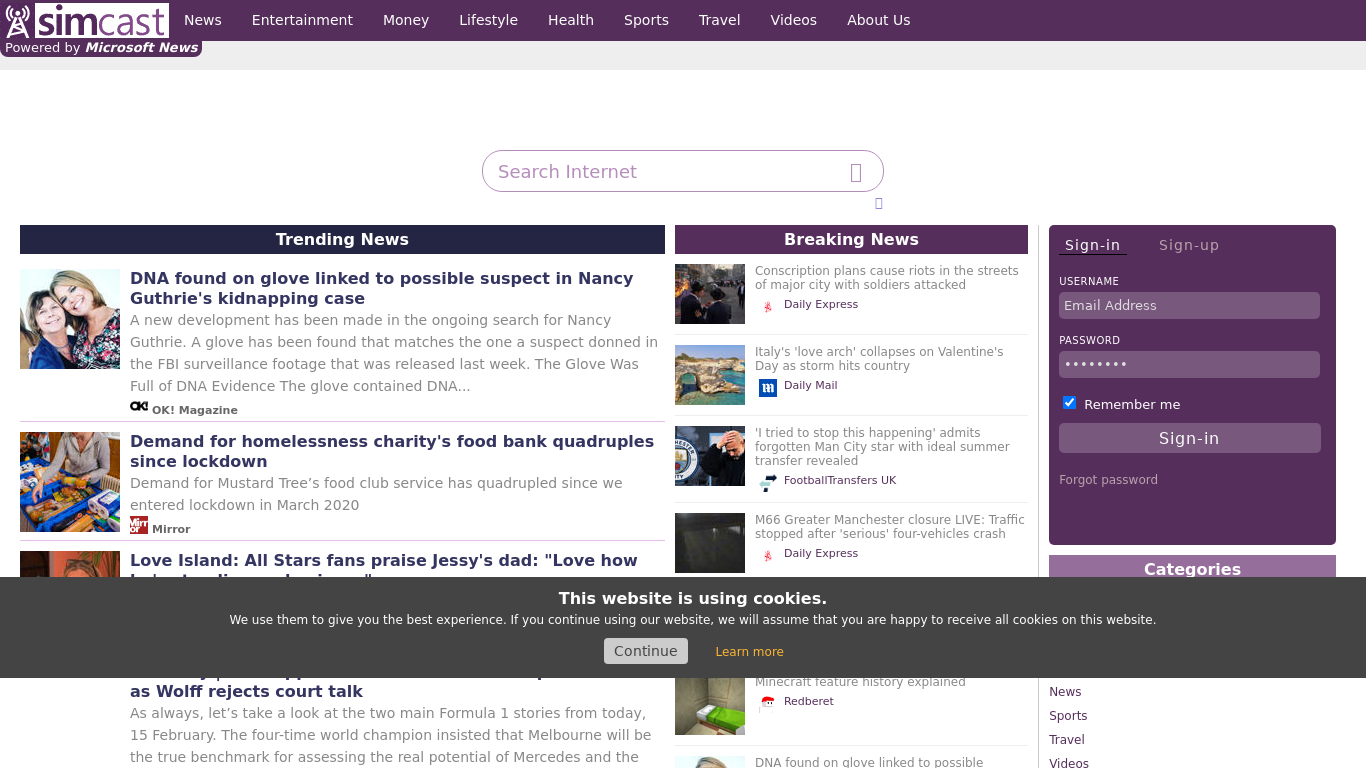Click the Daily Mail source icon
This screenshot has height=768, width=1366.
767,387
